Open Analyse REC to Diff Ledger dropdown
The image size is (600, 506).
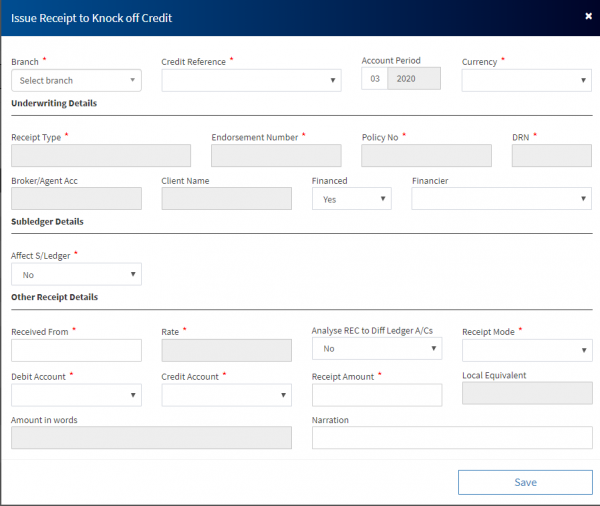[376, 349]
